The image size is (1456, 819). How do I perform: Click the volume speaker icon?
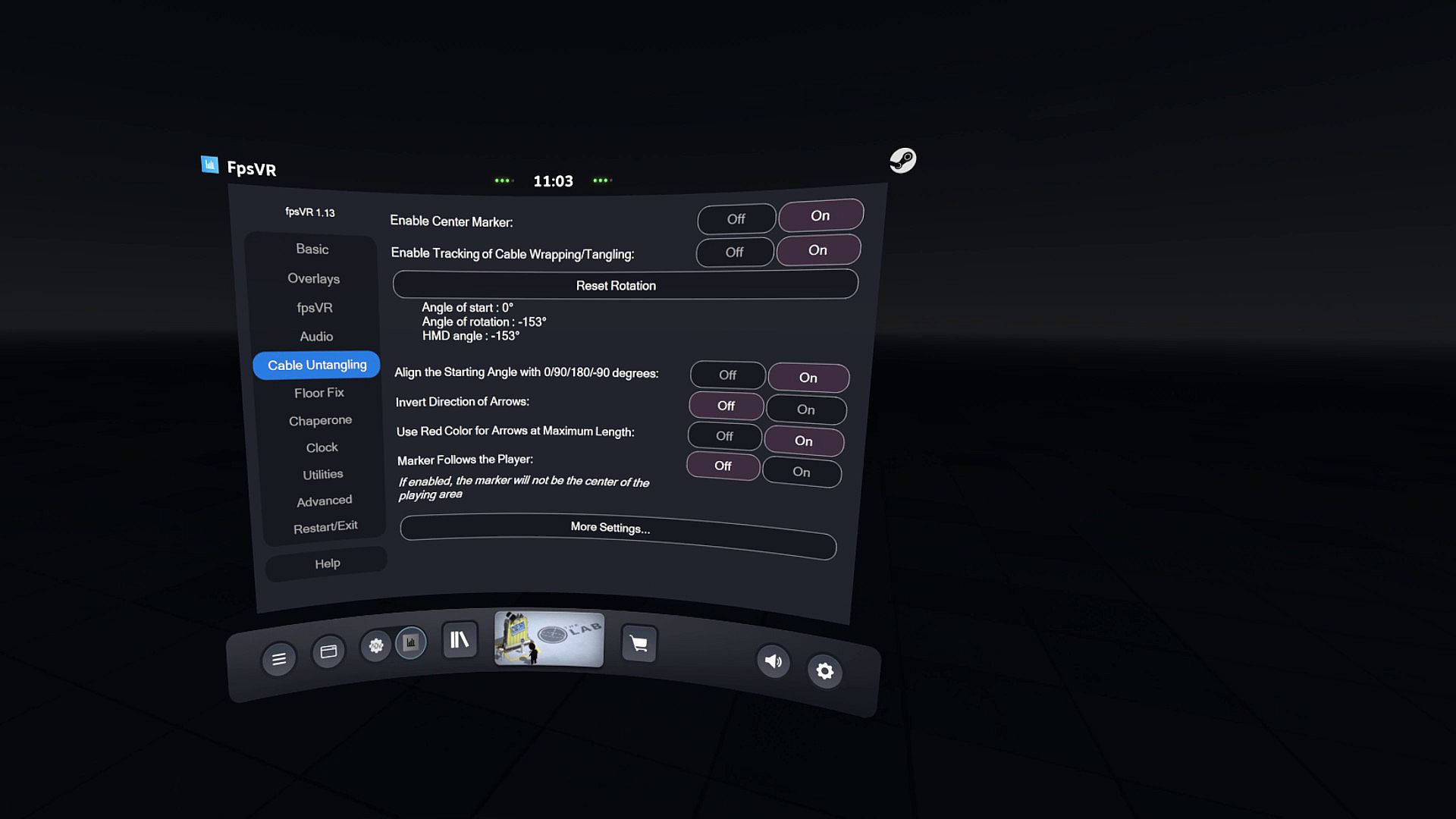tap(773, 661)
